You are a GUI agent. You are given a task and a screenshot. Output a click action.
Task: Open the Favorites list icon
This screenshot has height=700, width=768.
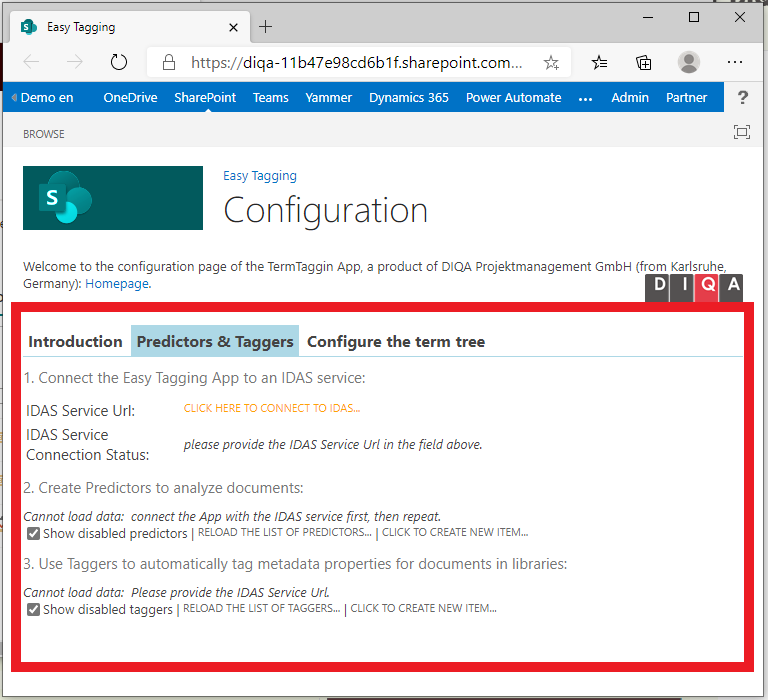point(599,62)
